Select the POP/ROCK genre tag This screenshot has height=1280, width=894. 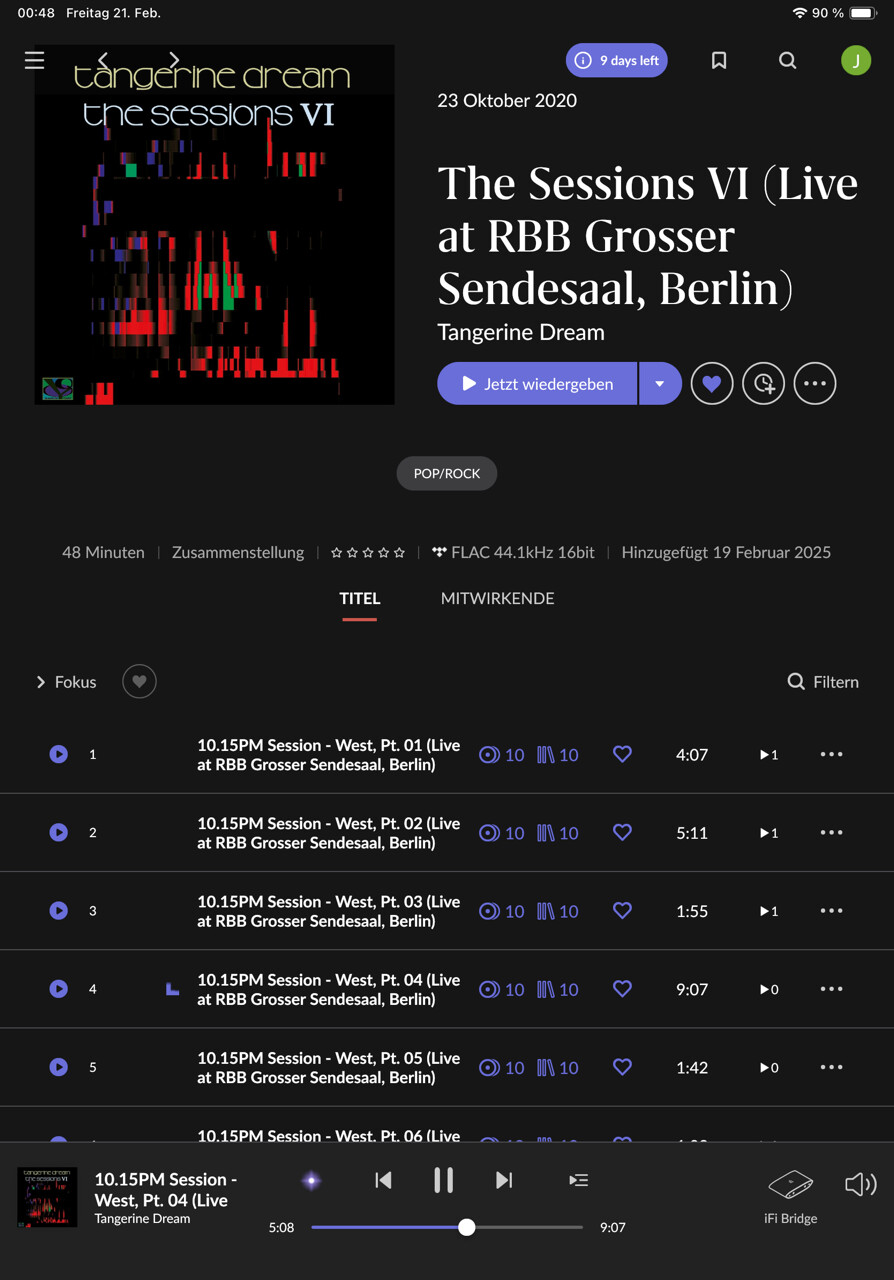(x=447, y=473)
